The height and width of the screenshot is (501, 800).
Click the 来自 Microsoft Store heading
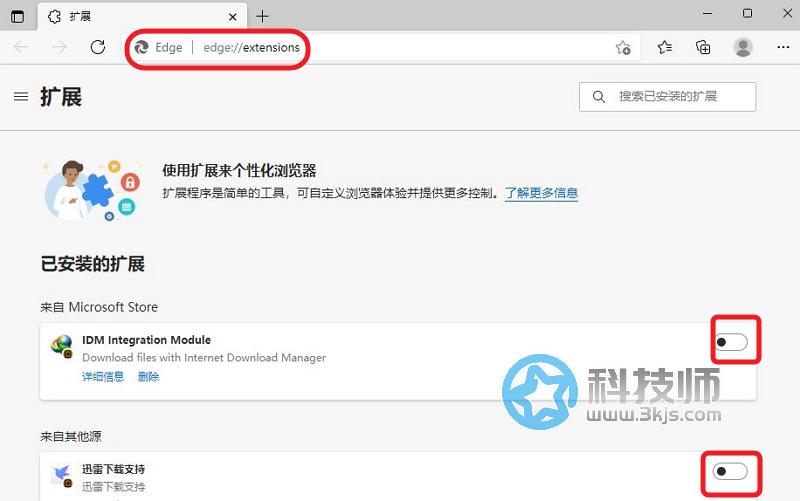click(x=99, y=307)
